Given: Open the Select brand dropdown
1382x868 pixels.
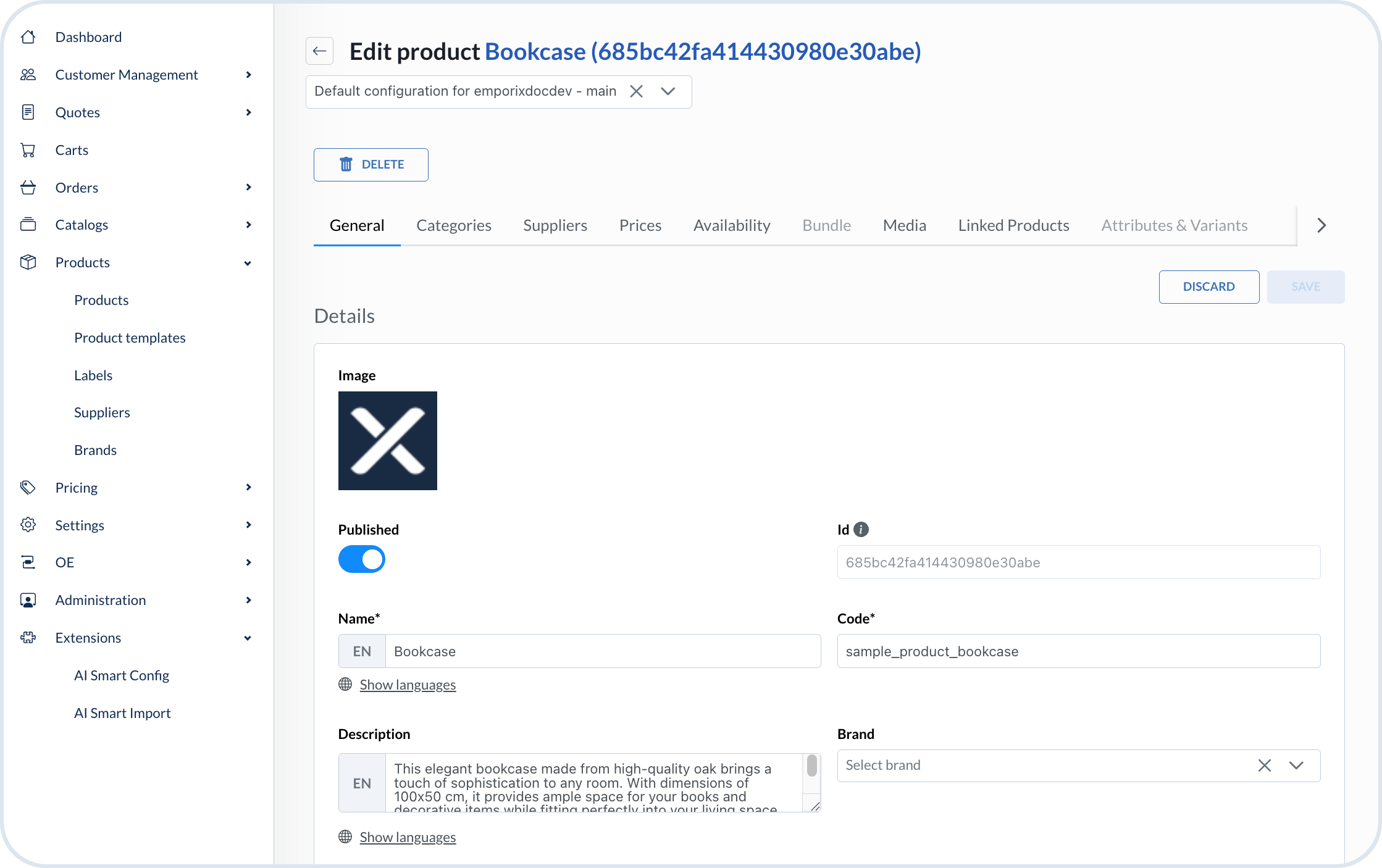Looking at the screenshot, I should (x=1296, y=765).
